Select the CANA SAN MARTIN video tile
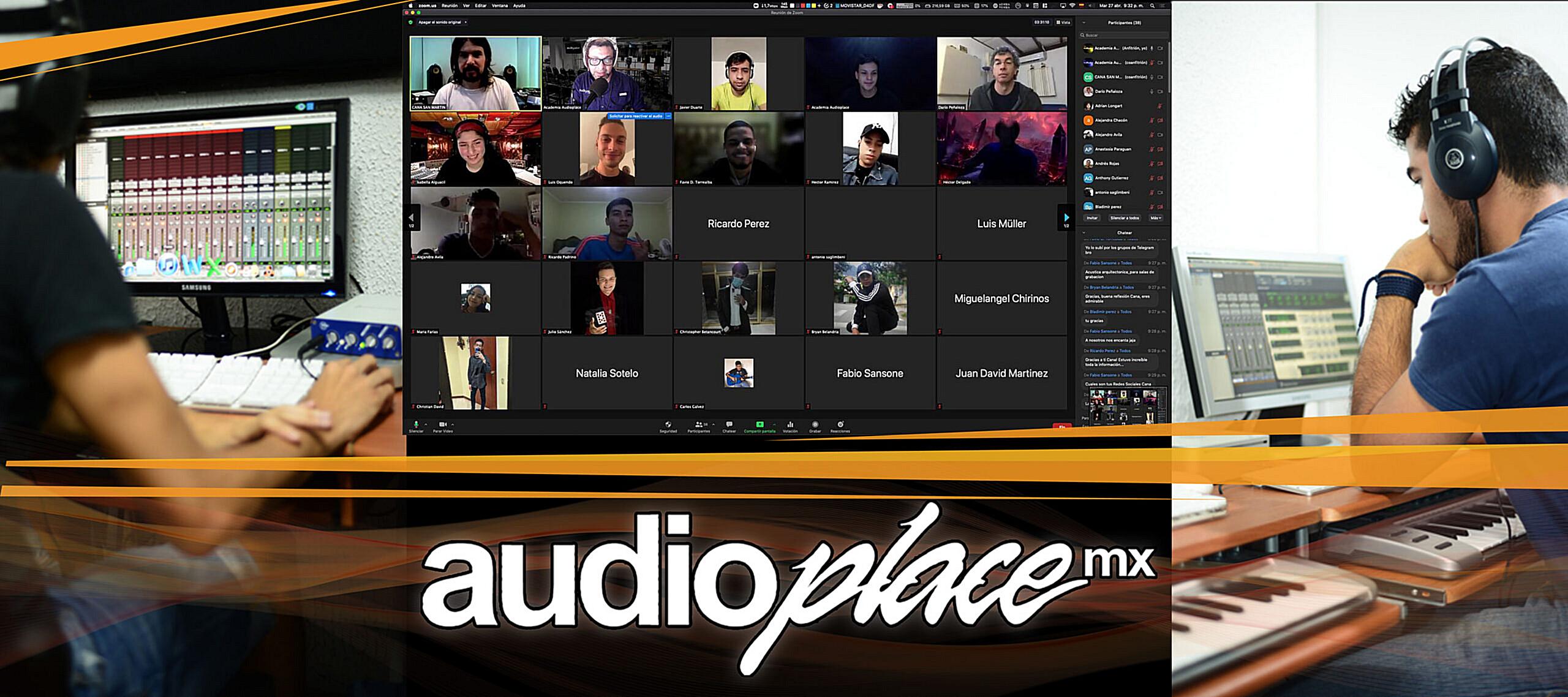The image size is (1568, 697). pos(476,73)
